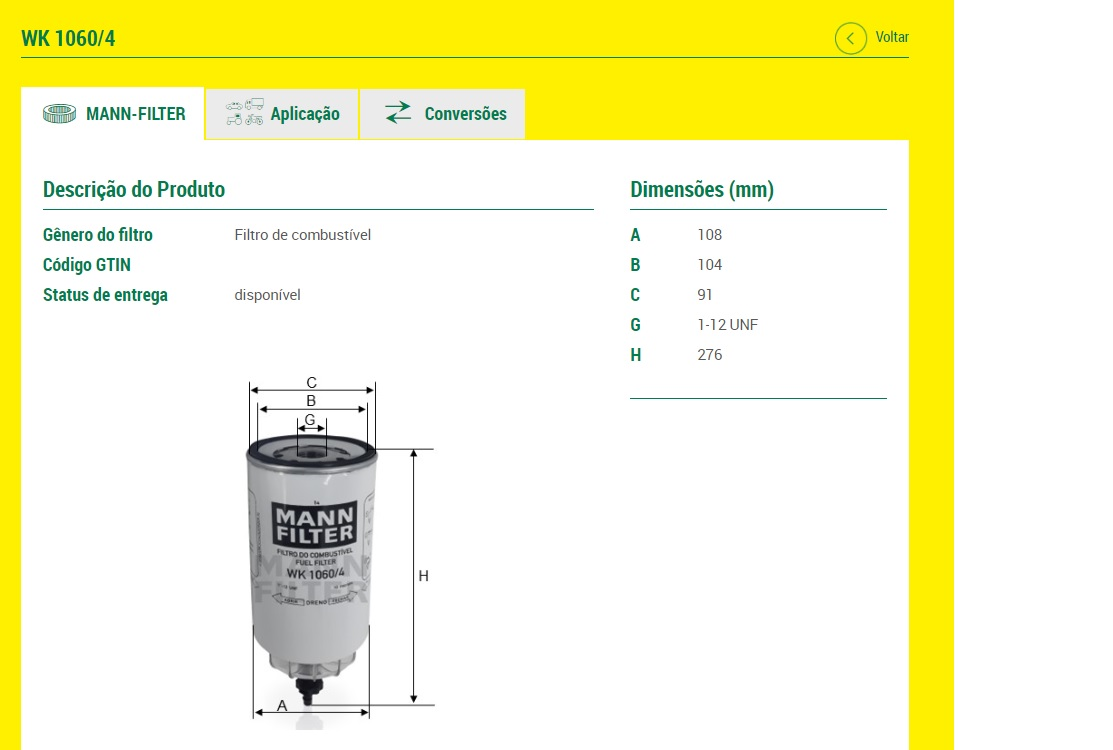Click the C dimension label above the filter
This screenshot has height=750, width=1113.
[x=312, y=382]
